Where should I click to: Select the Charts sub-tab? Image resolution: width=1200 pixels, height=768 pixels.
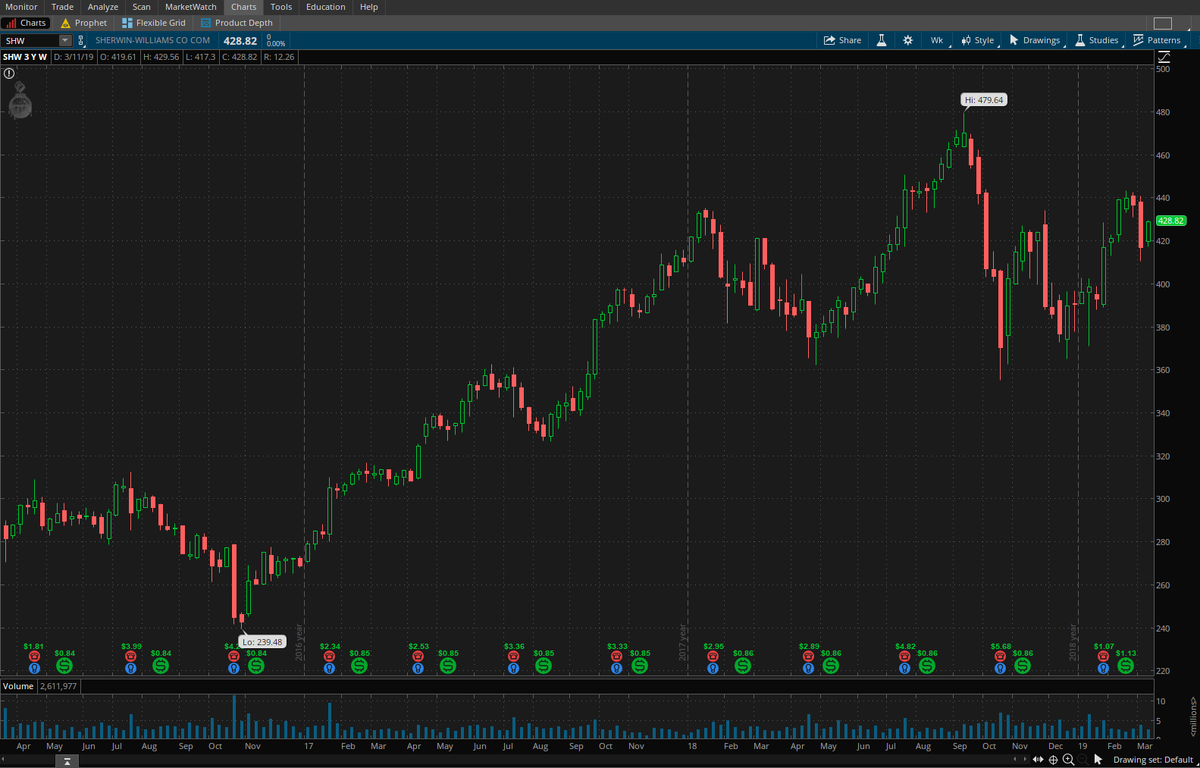[x=26, y=22]
